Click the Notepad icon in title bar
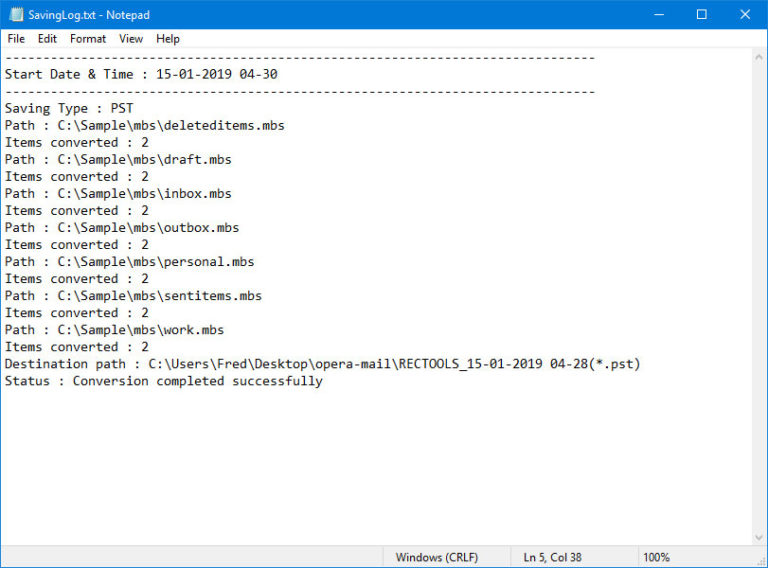 16,15
